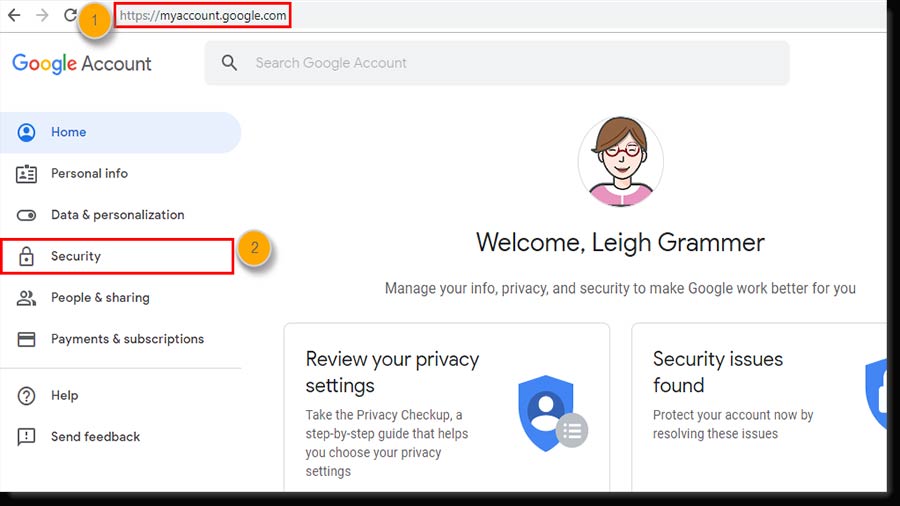
Task: Open Payments & subscriptions section
Action: tap(120, 339)
